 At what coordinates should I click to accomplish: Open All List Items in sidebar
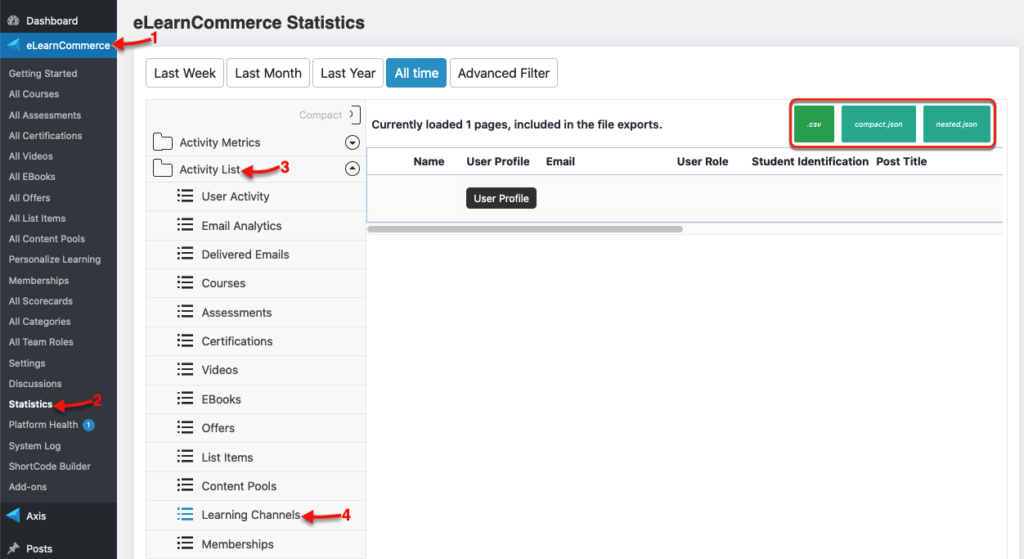coord(37,218)
